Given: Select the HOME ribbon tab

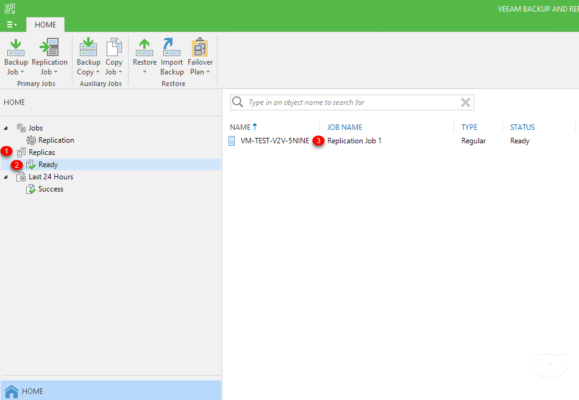Looking at the screenshot, I should click(45, 25).
